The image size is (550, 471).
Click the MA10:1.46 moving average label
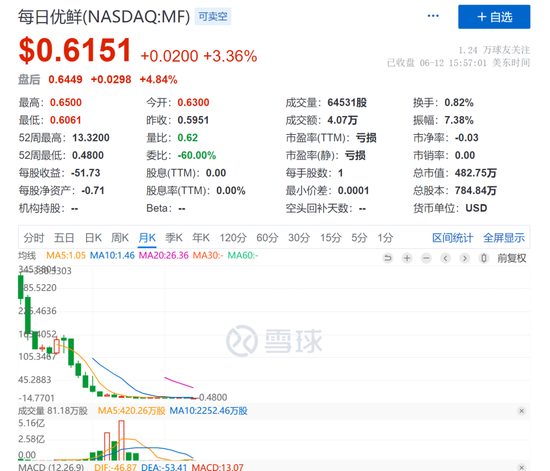tap(112, 255)
